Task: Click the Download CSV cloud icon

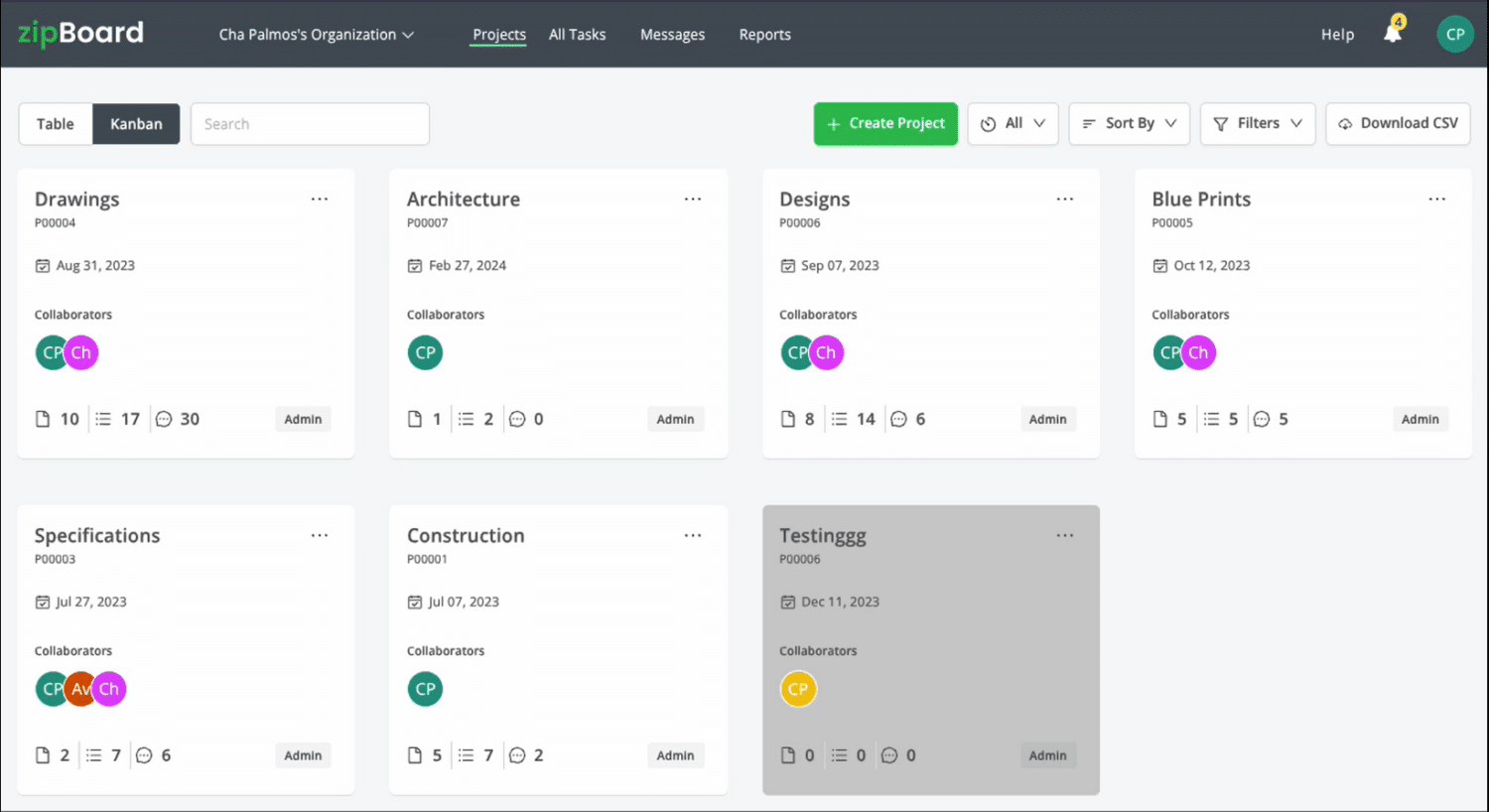Action: coord(1345,123)
